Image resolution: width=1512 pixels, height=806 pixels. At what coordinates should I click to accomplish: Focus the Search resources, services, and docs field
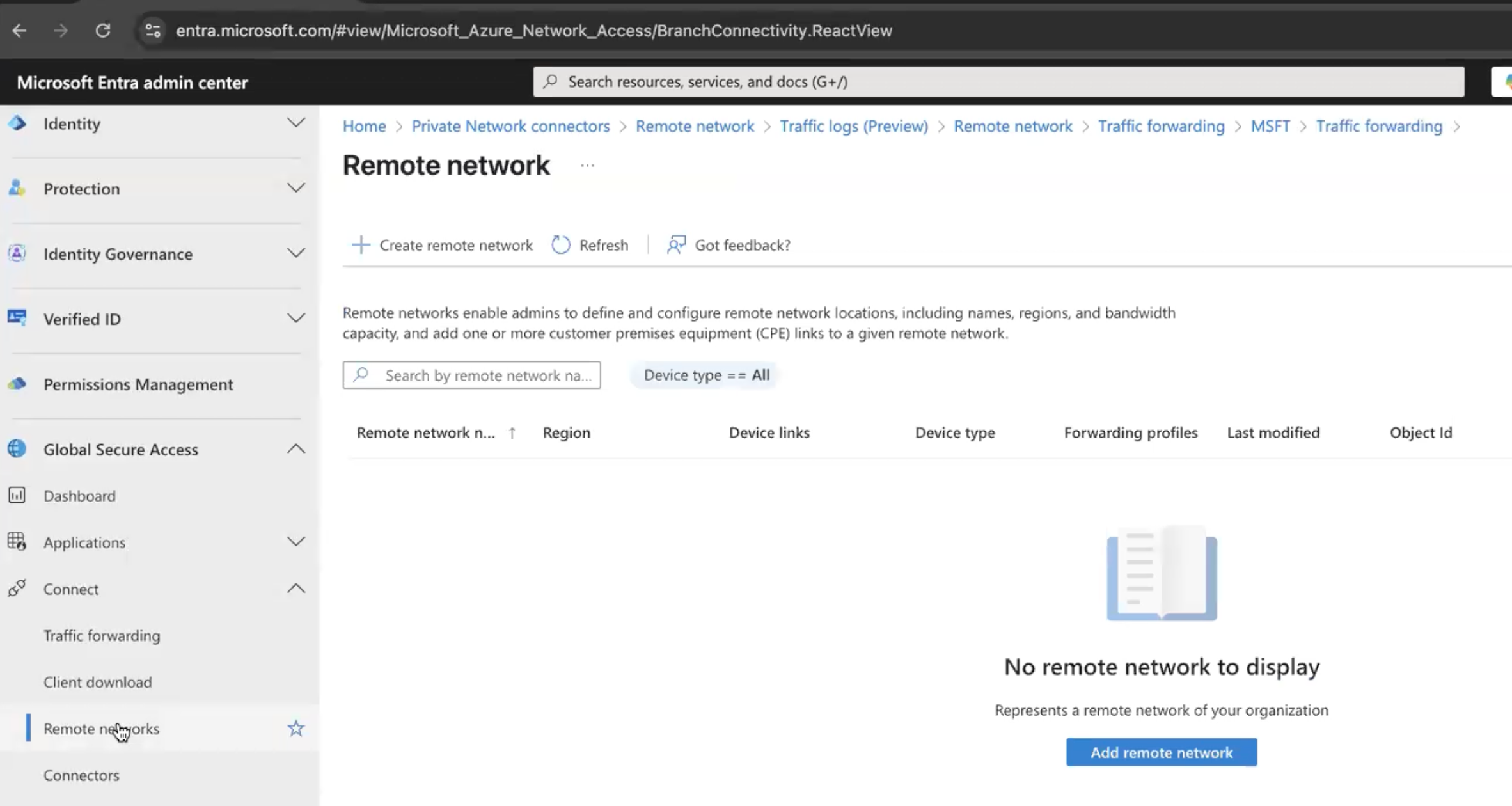coord(998,81)
